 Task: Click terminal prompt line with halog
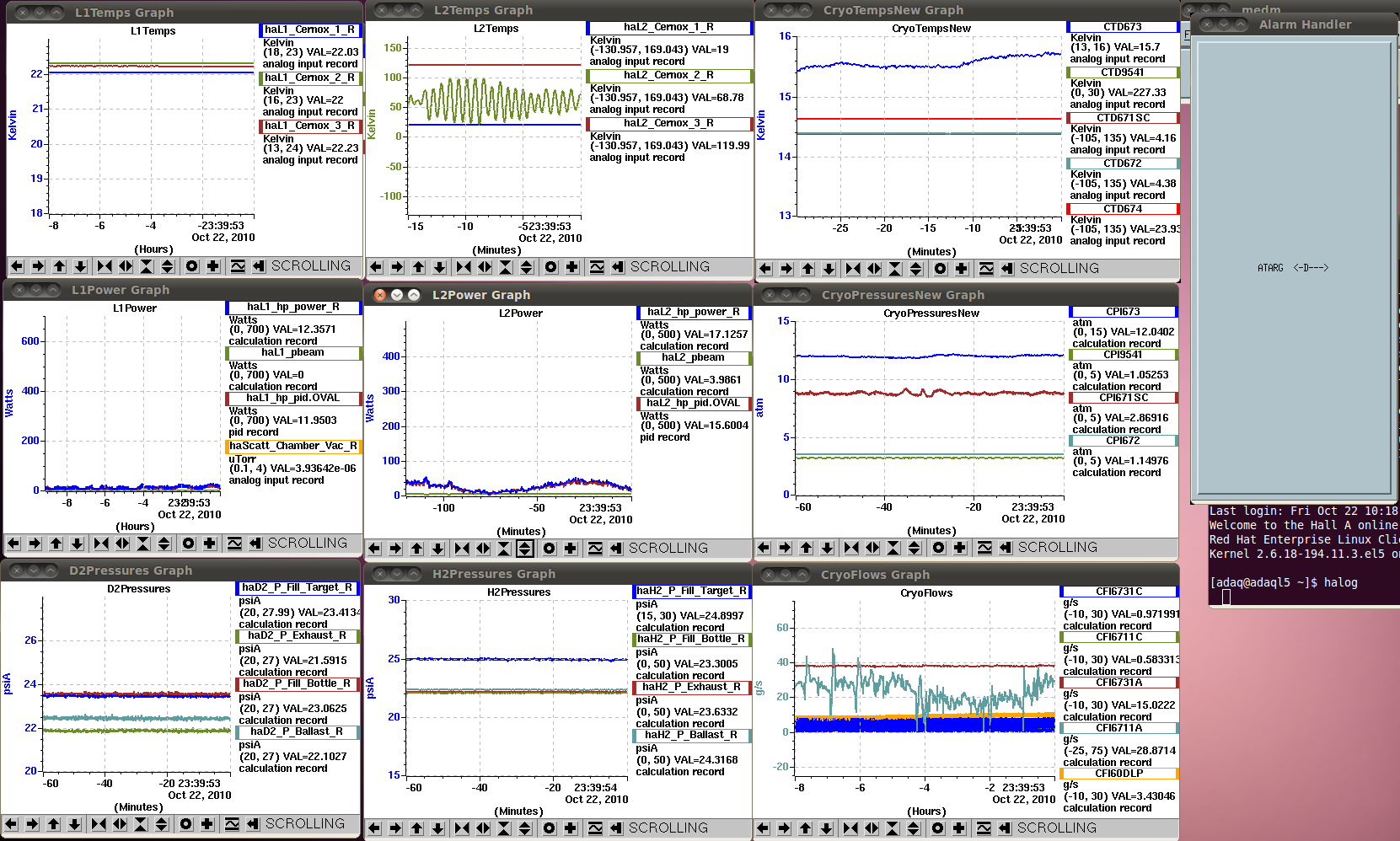(x=1284, y=582)
